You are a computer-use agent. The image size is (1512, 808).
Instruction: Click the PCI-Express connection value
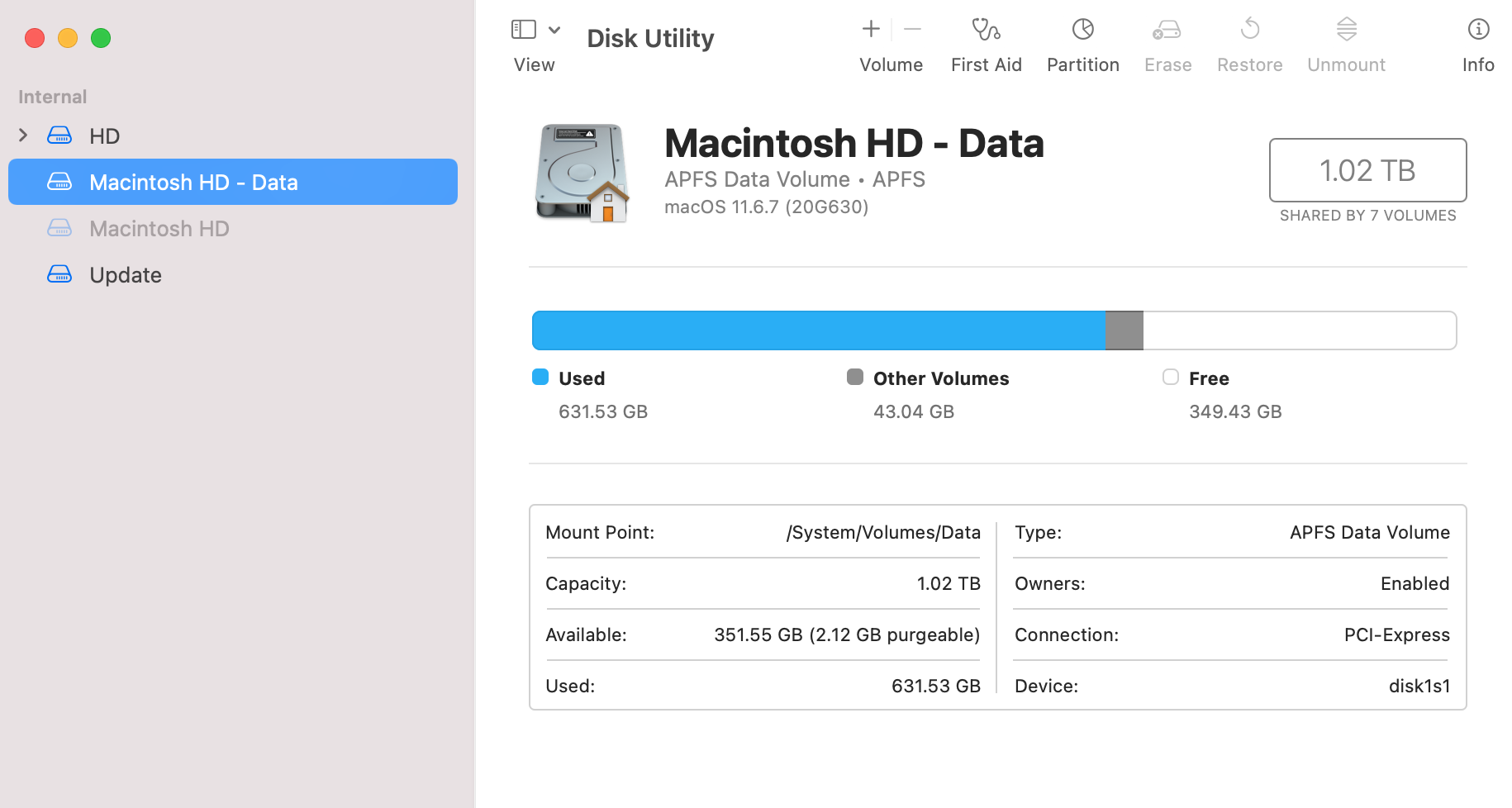click(x=1397, y=635)
